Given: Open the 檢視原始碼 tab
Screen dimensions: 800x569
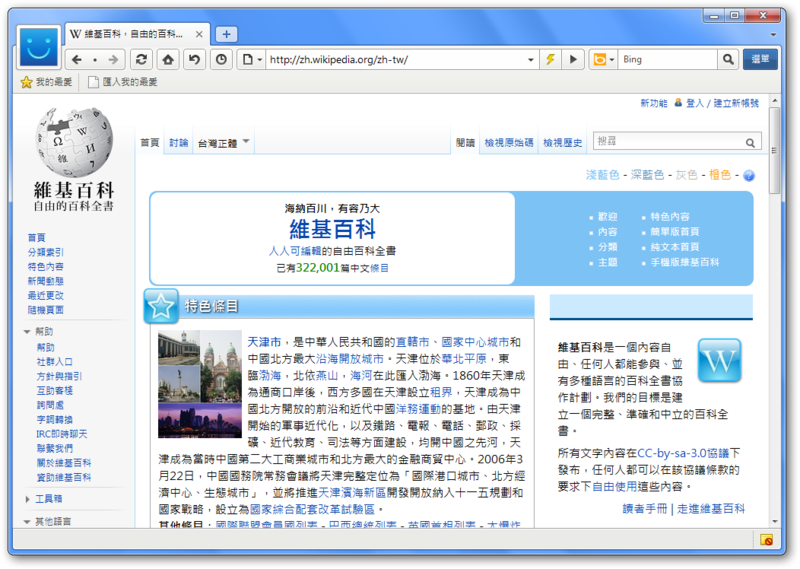Looking at the screenshot, I should 509,143.
